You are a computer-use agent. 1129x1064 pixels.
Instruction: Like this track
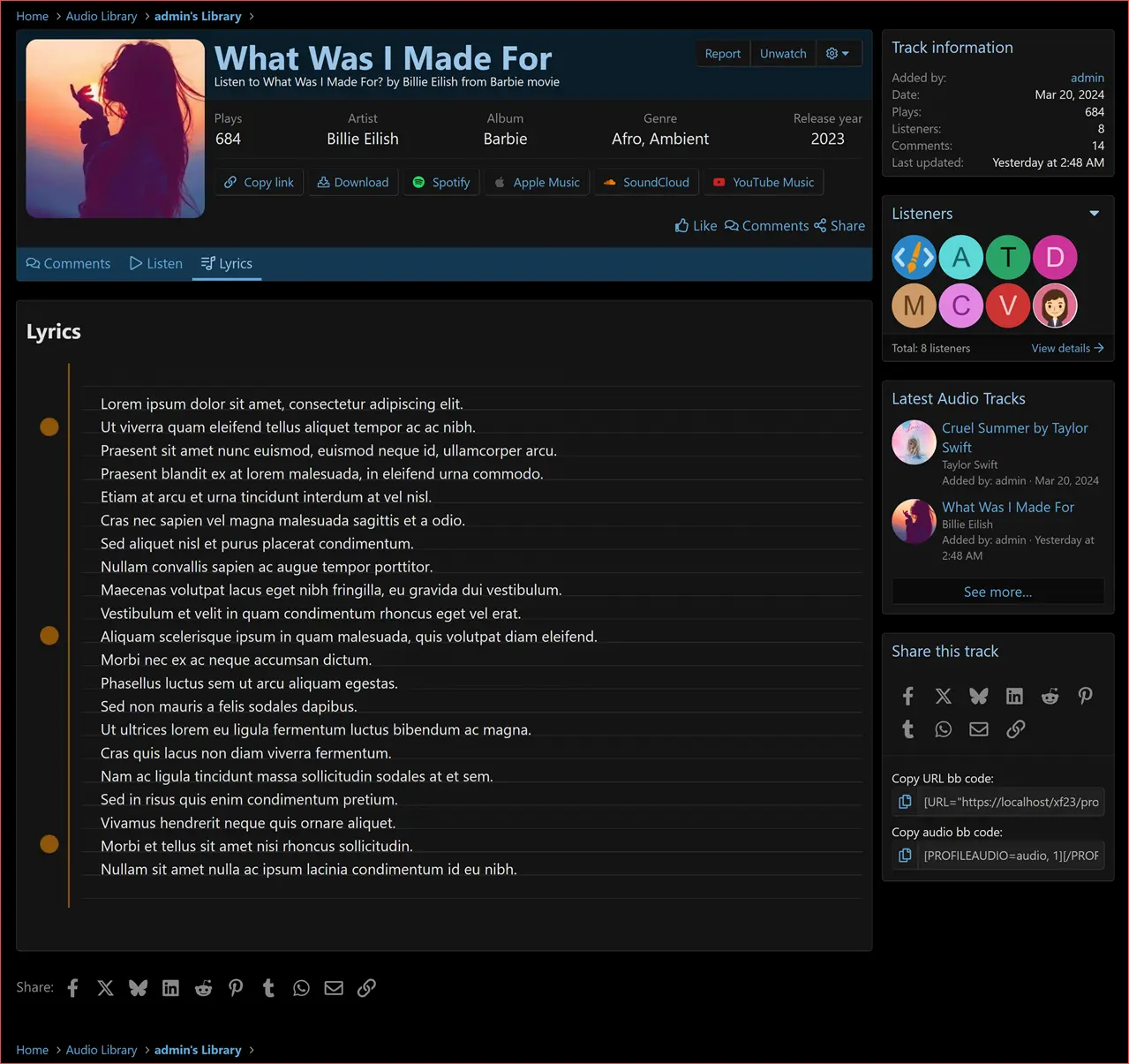pyautogui.click(x=696, y=225)
